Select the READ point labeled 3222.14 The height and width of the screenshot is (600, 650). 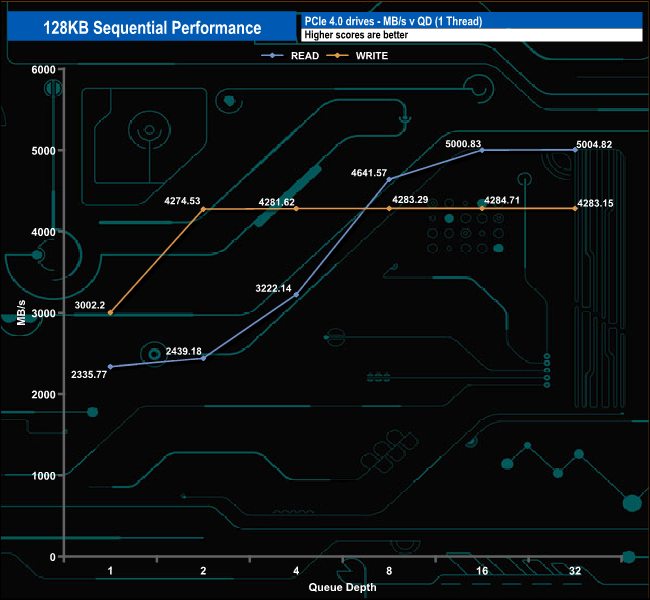pyautogui.click(x=296, y=295)
